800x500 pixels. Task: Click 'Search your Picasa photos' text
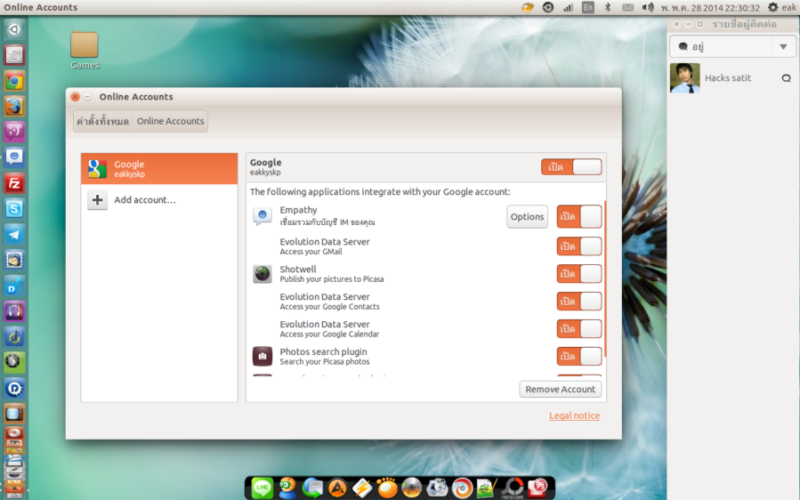click(324, 362)
